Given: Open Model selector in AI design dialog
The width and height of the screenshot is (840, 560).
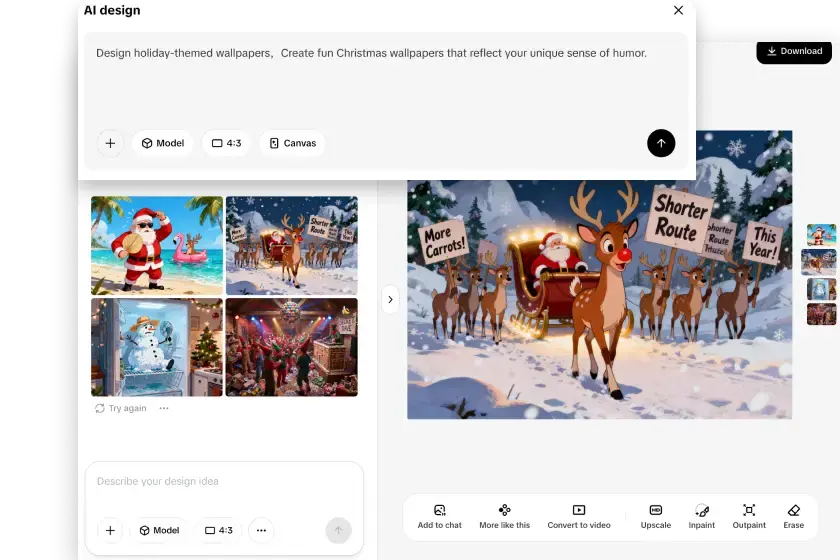Looking at the screenshot, I should click(162, 143).
